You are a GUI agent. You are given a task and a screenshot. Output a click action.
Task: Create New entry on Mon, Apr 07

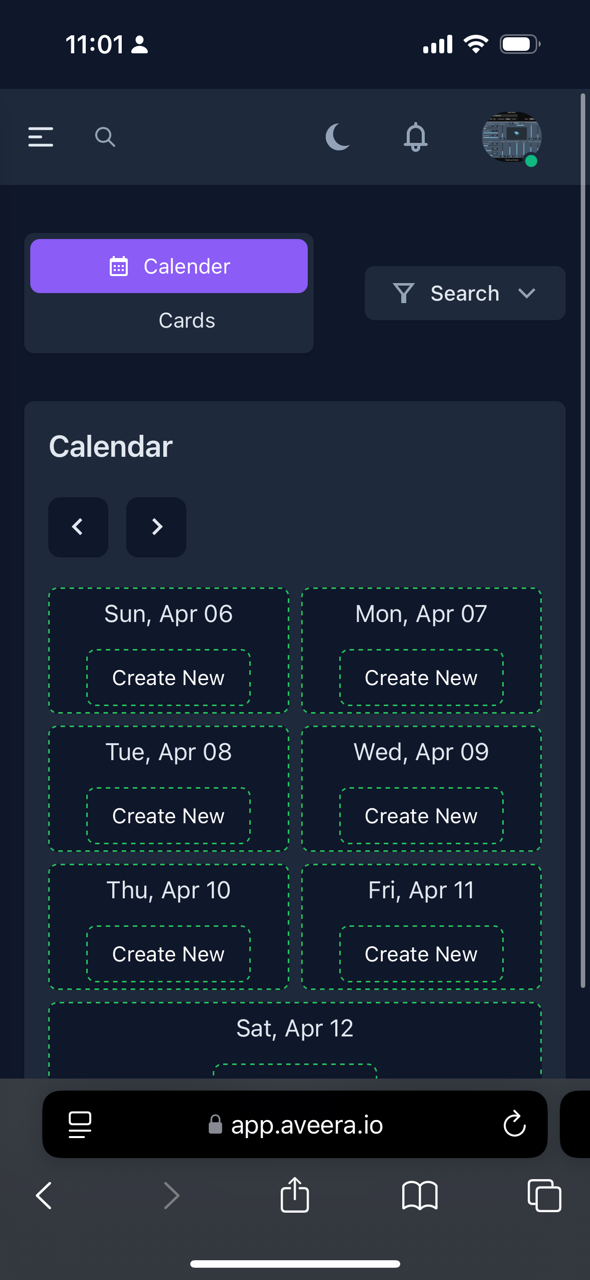coord(421,678)
